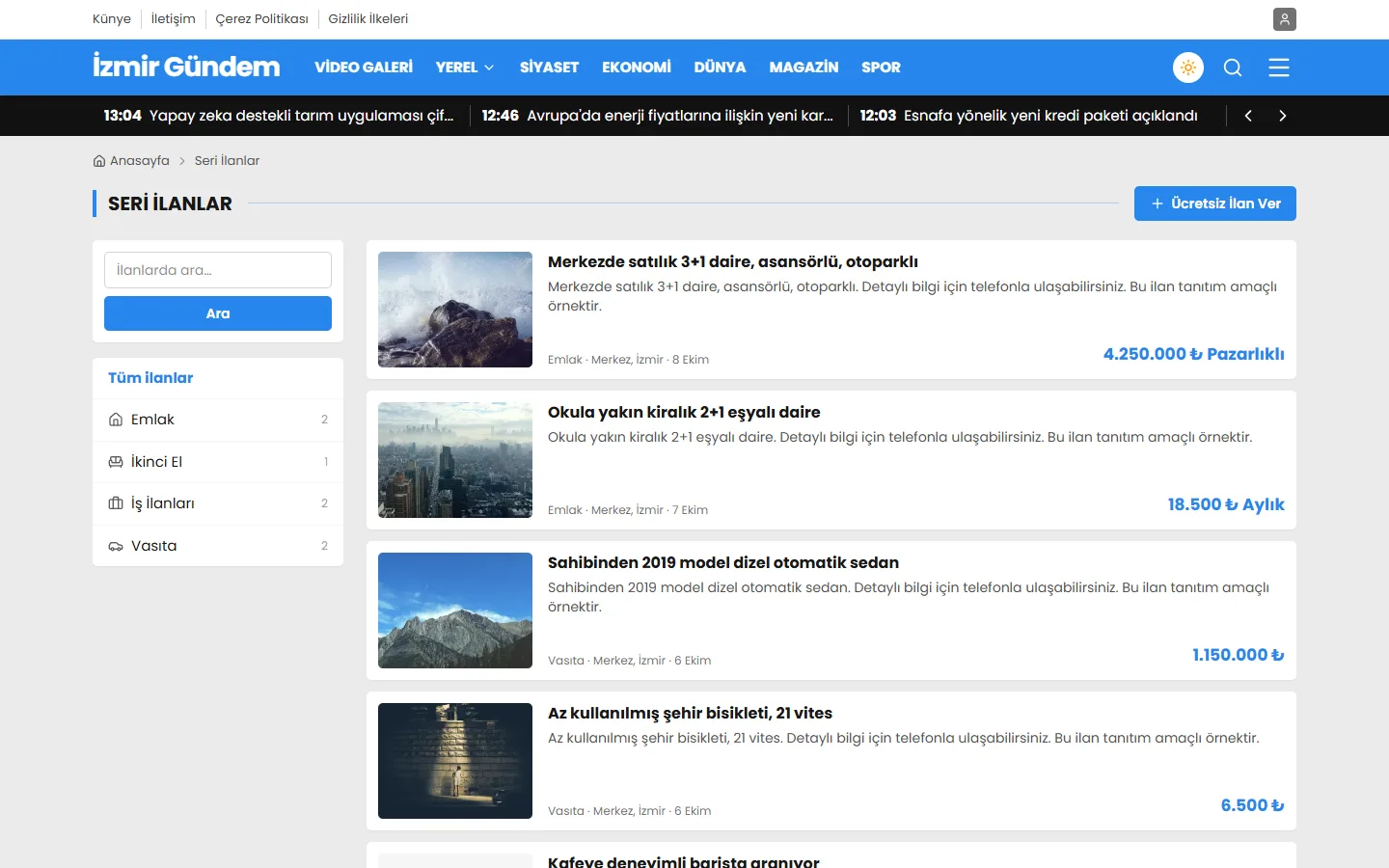This screenshot has width=1389, height=868.
Task: Open Çerez Politikası link
Action: 262,19
